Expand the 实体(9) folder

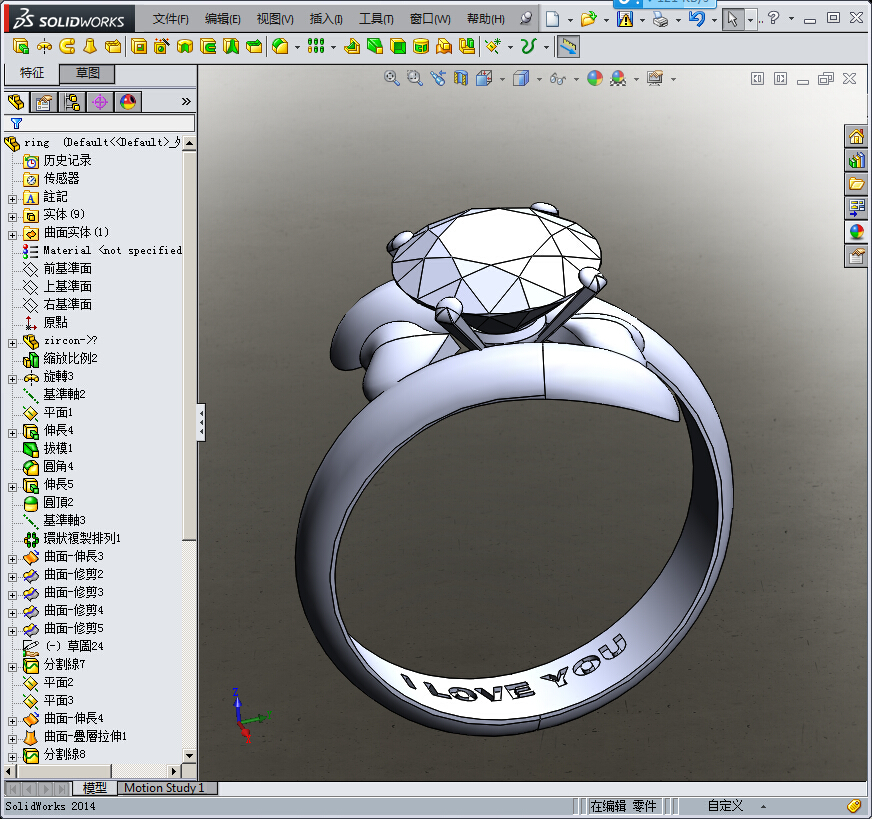(12, 217)
